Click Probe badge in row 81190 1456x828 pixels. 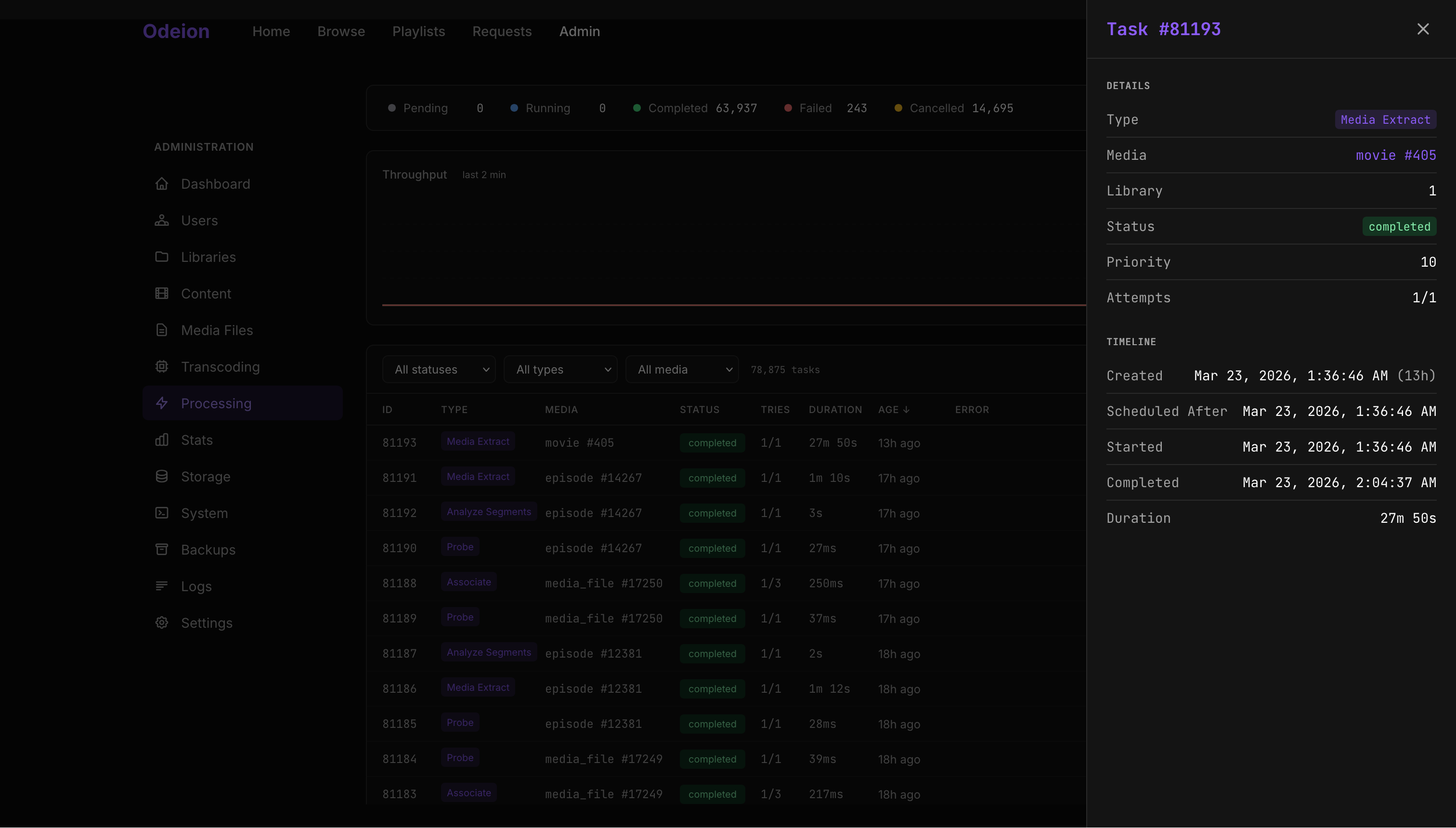click(x=459, y=547)
